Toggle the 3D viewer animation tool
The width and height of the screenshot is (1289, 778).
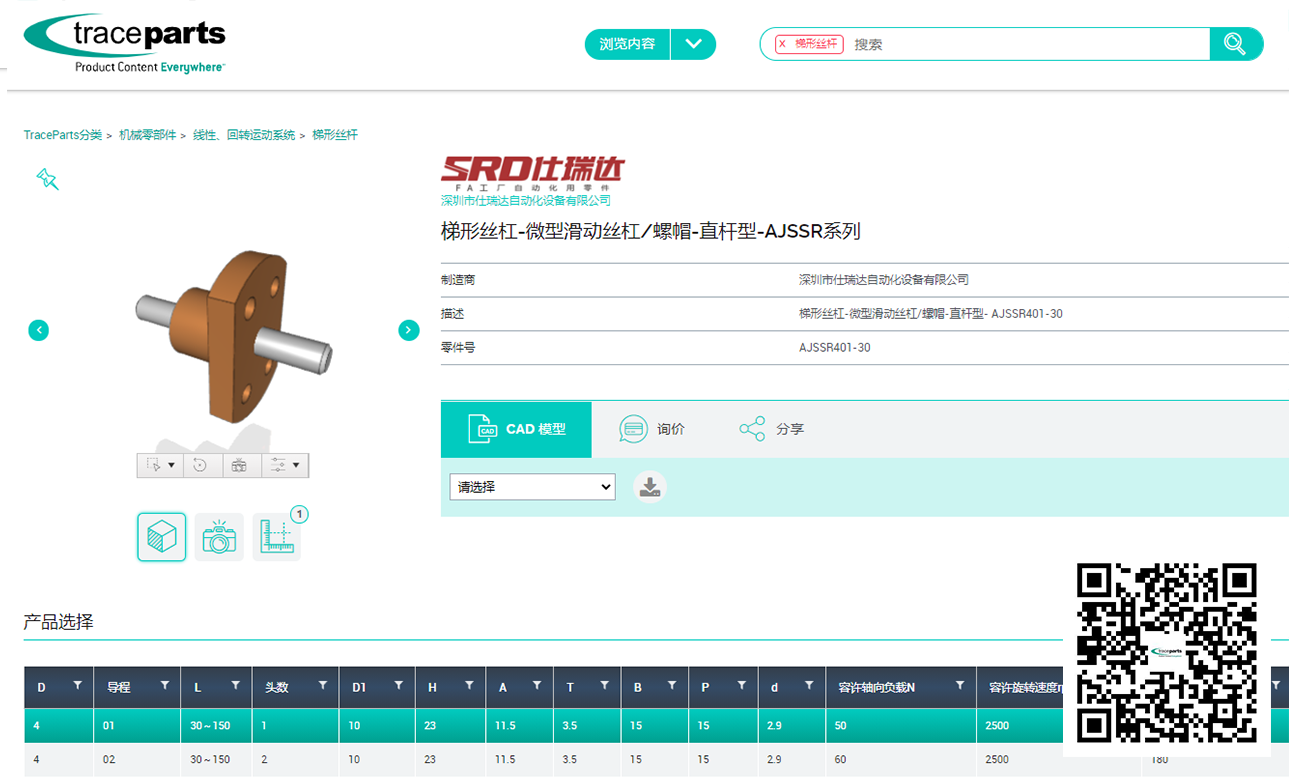coord(239,465)
